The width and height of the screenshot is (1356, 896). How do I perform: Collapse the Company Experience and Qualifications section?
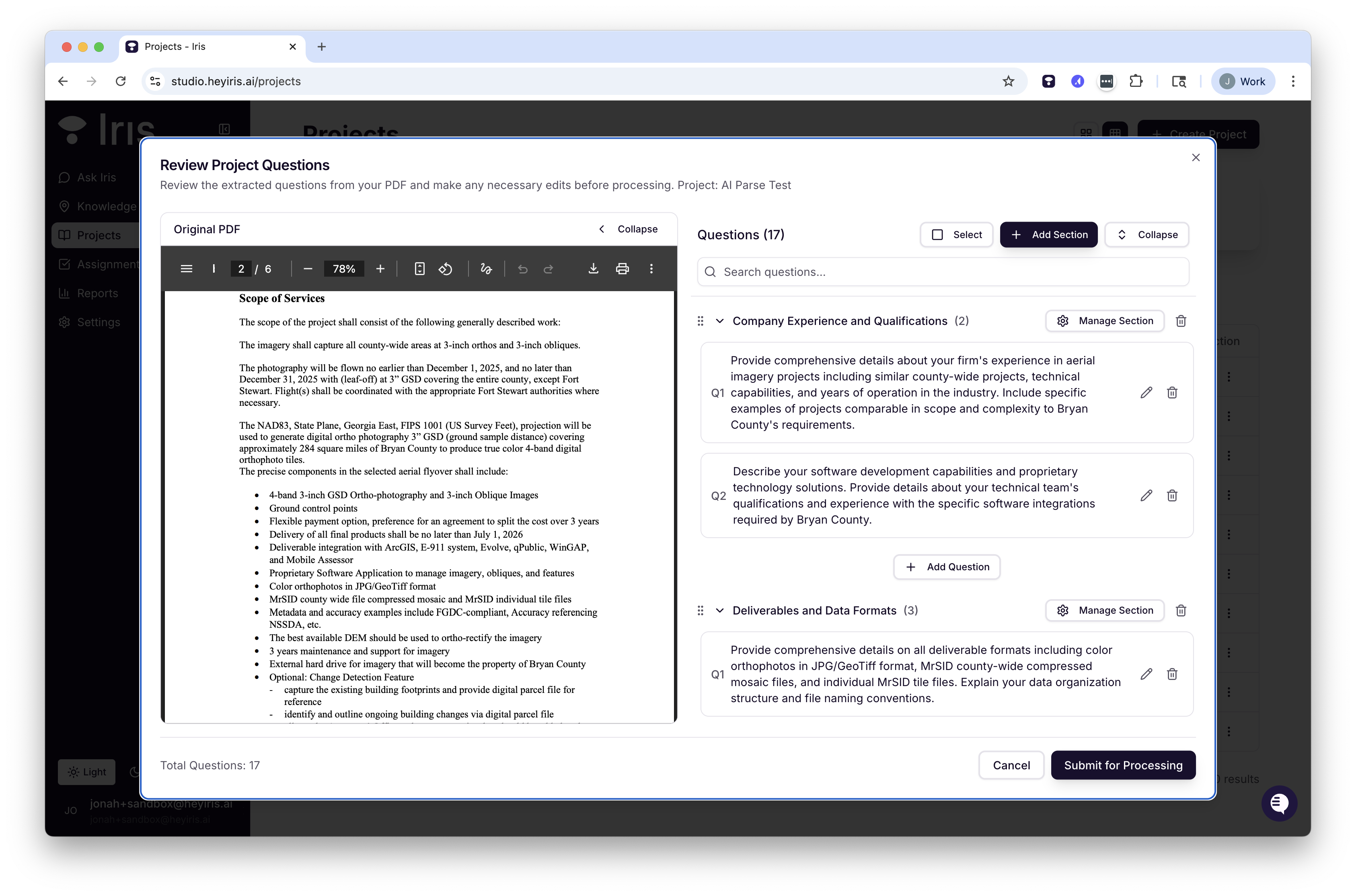point(720,321)
